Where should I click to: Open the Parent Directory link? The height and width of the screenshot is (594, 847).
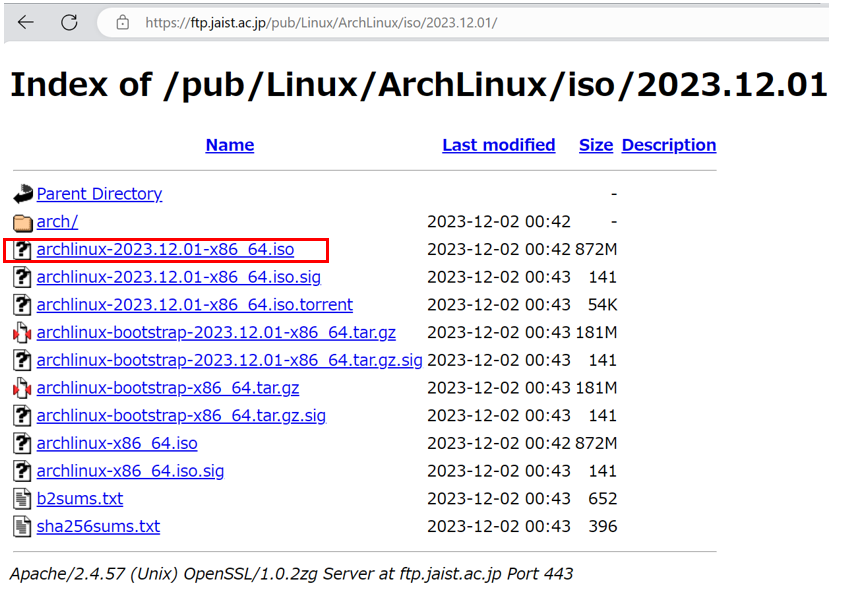[99, 194]
